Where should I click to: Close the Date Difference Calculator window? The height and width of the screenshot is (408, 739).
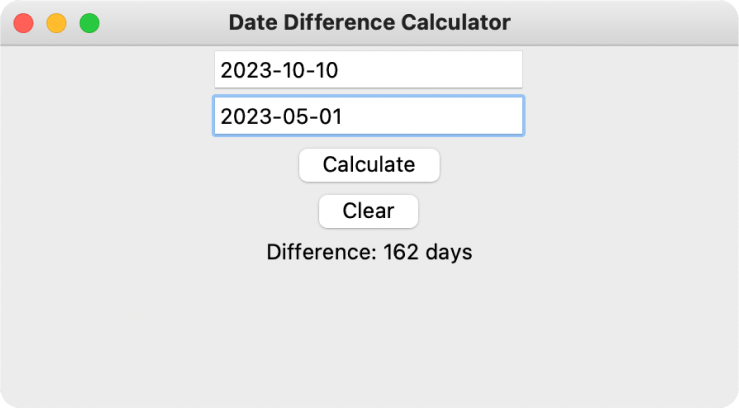23,23
